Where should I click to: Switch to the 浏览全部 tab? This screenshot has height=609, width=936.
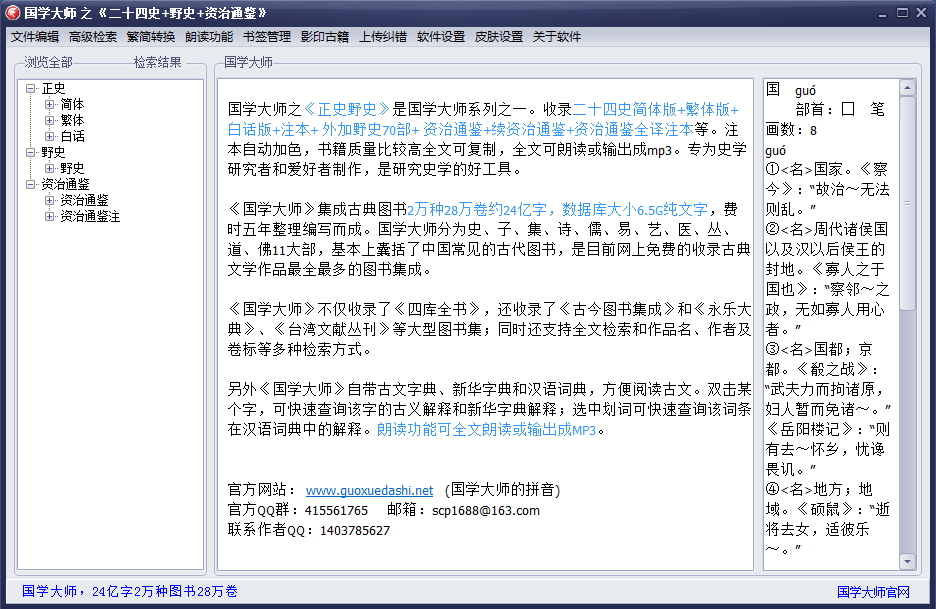[49, 63]
